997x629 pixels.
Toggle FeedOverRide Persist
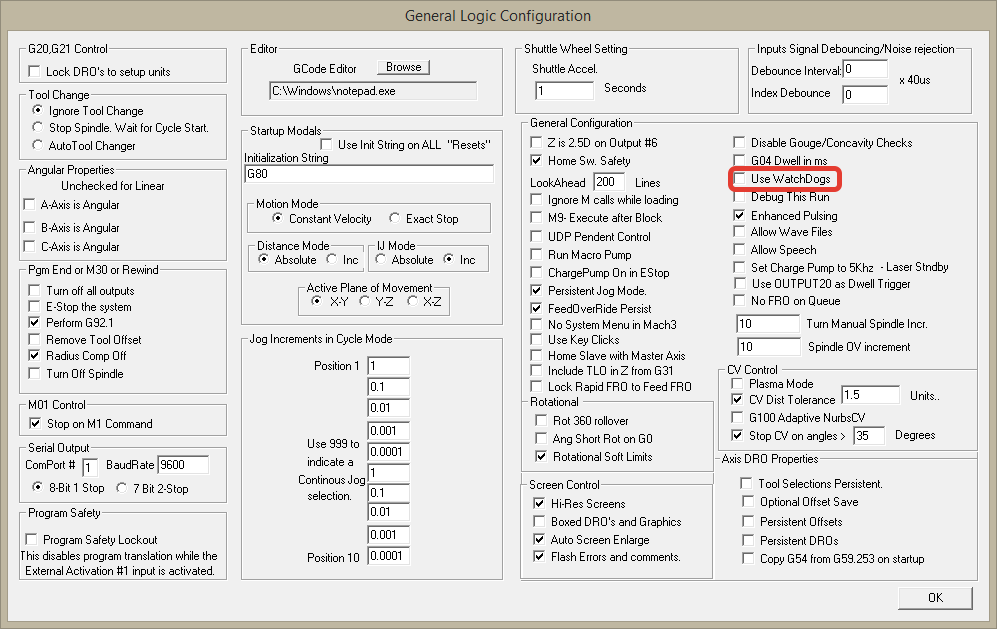pos(536,308)
